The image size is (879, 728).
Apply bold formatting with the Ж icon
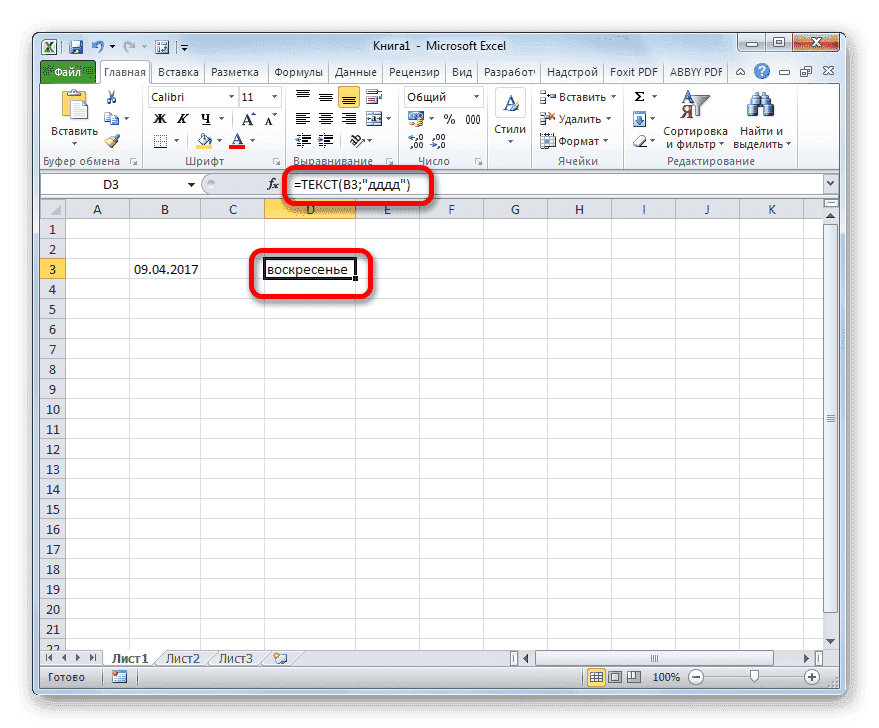159,118
